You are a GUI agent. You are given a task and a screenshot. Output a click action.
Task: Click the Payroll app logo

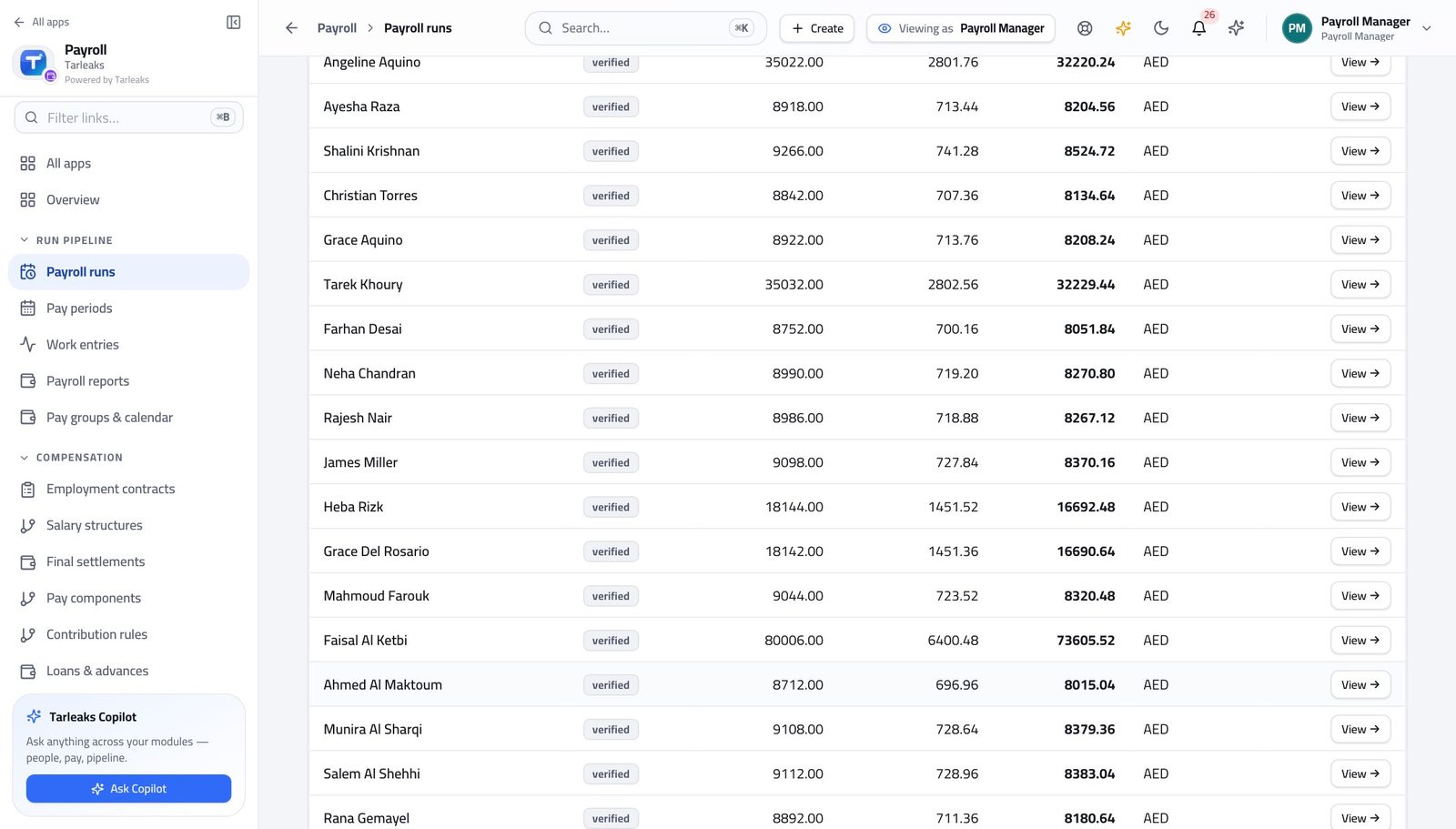(x=34, y=63)
